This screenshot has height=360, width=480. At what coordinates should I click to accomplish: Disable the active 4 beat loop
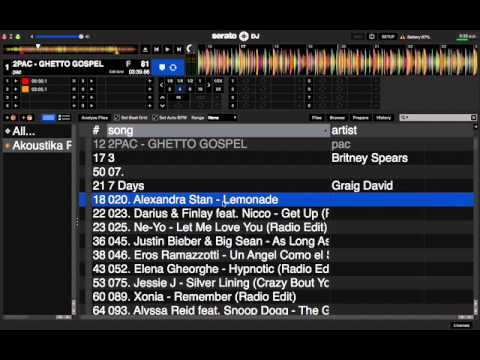180,89
